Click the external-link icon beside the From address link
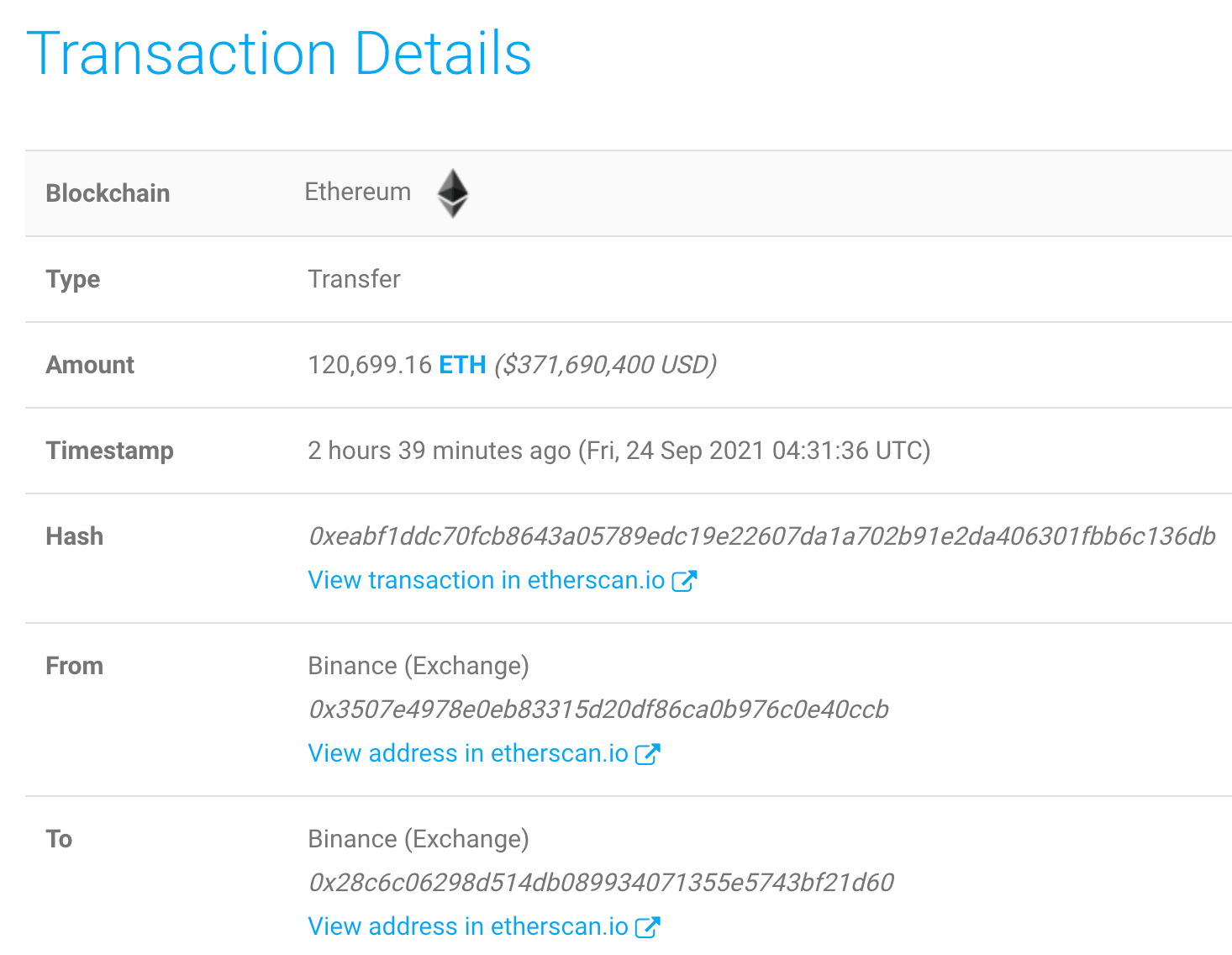The height and width of the screenshot is (955, 1232). 648,753
